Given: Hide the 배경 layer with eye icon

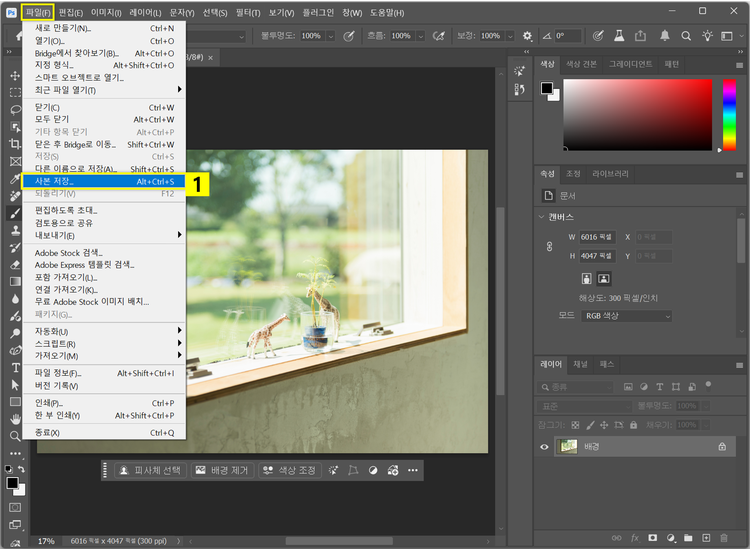Looking at the screenshot, I should click(545, 447).
